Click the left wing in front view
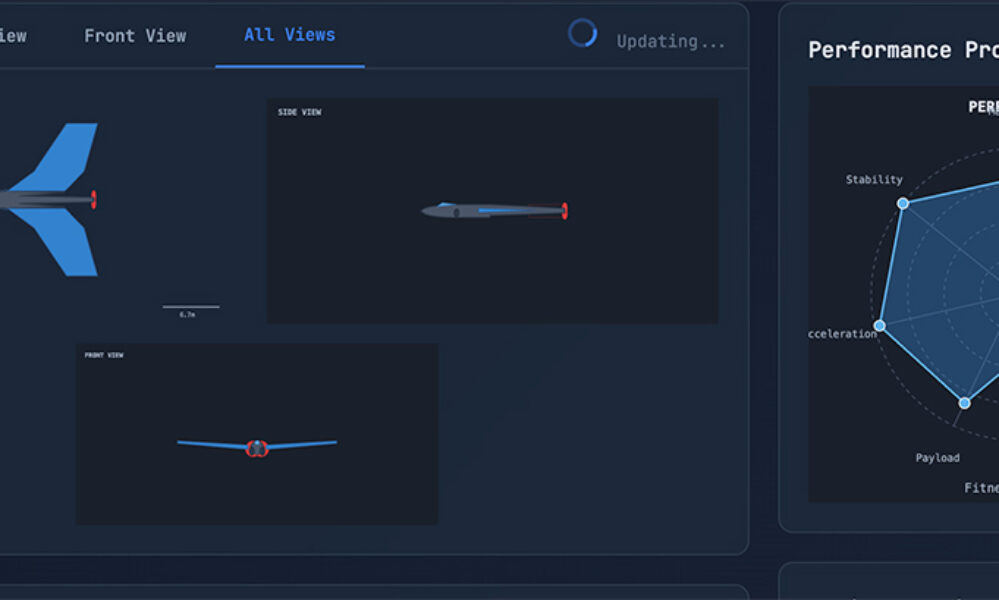This screenshot has width=999, height=600. coord(212,444)
